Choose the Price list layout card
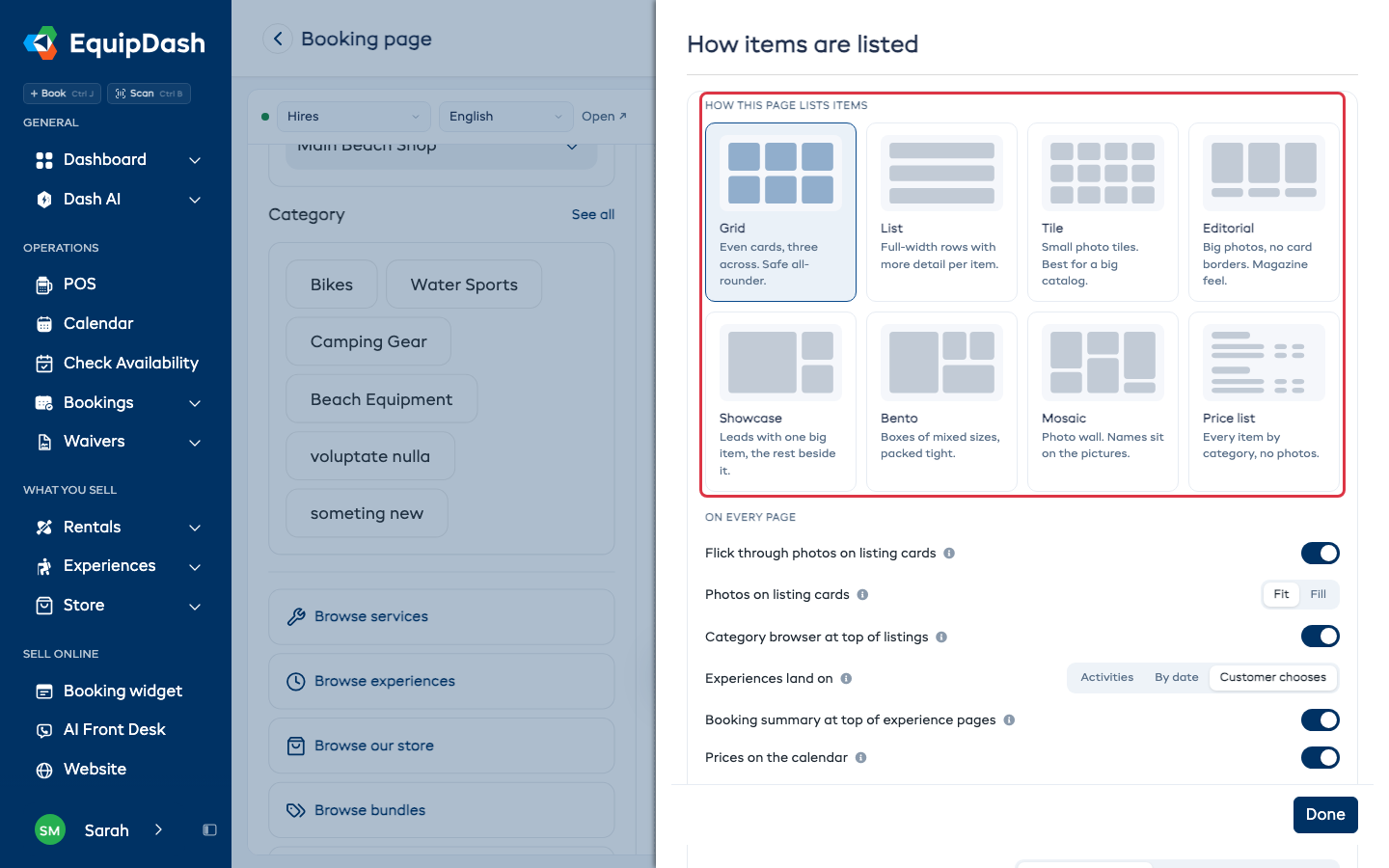The height and width of the screenshot is (868, 1389). pyautogui.click(x=1264, y=401)
